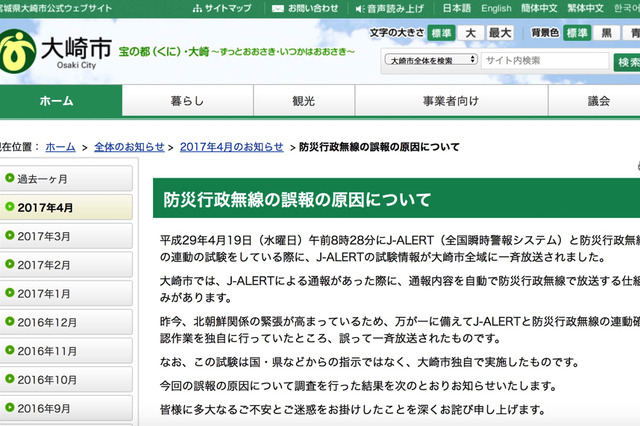Click the green arrow icon beside 2016年11月
Viewport: 640px width, 426px height.
click(10, 350)
